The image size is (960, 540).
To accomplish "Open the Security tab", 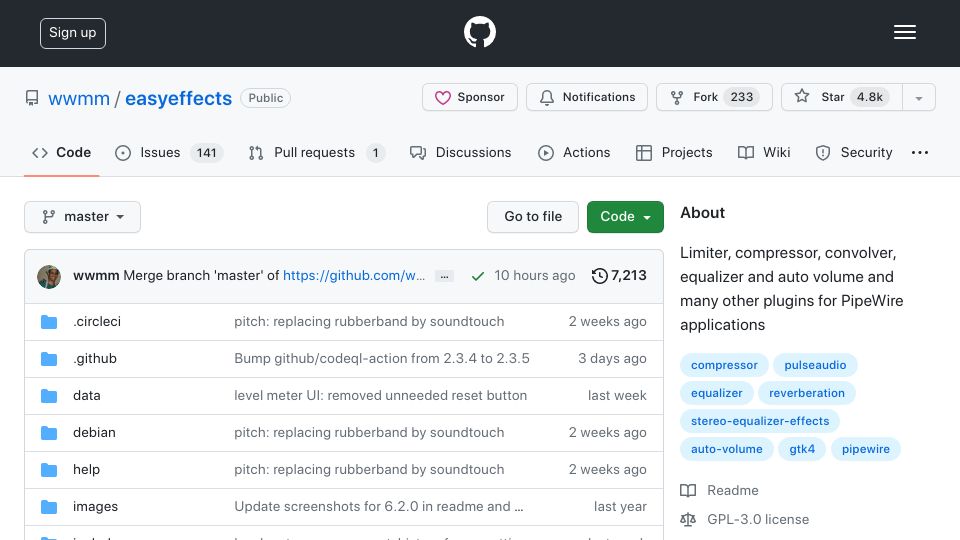I will click(x=853, y=152).
